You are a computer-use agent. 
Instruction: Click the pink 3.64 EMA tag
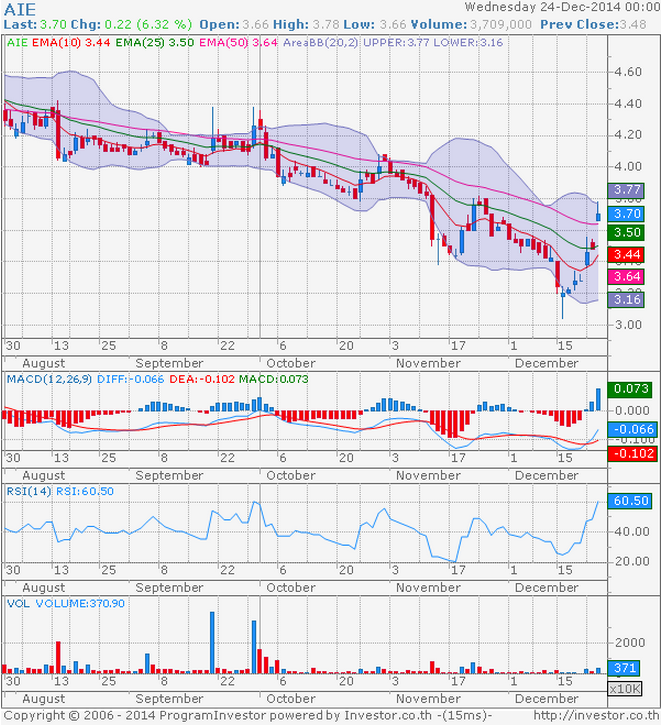click(626, 277)
